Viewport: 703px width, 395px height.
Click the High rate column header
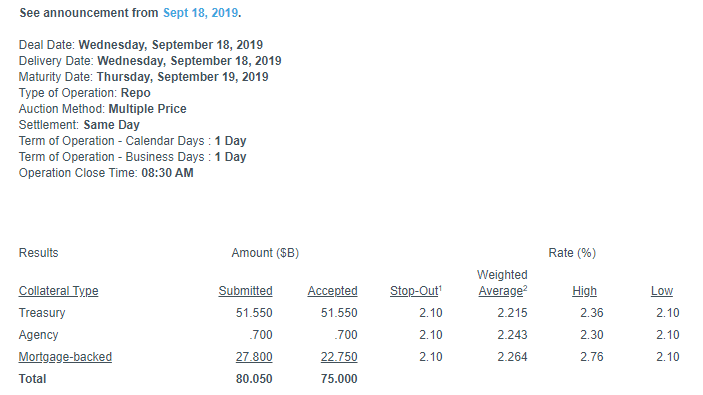(584, 291)
